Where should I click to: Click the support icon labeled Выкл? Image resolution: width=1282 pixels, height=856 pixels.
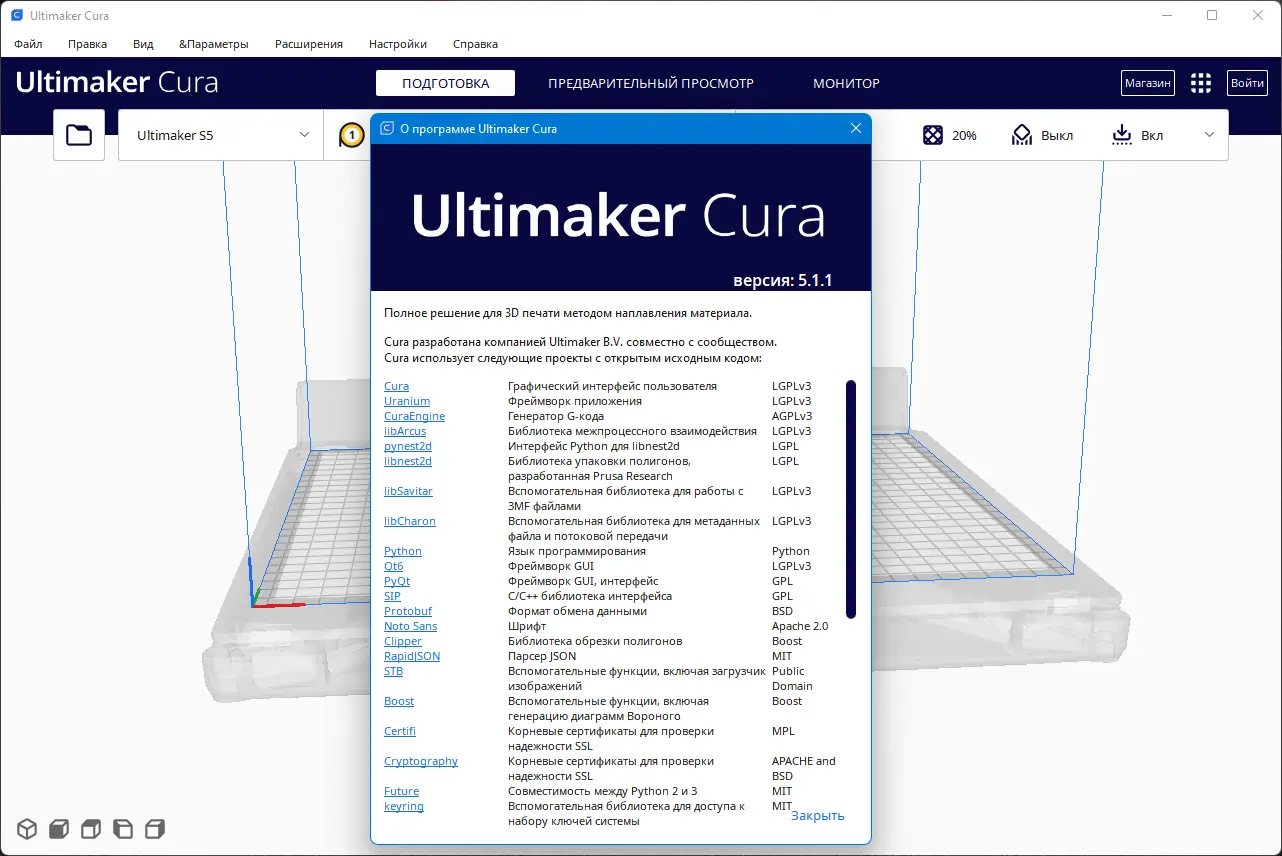point(1021,135)
